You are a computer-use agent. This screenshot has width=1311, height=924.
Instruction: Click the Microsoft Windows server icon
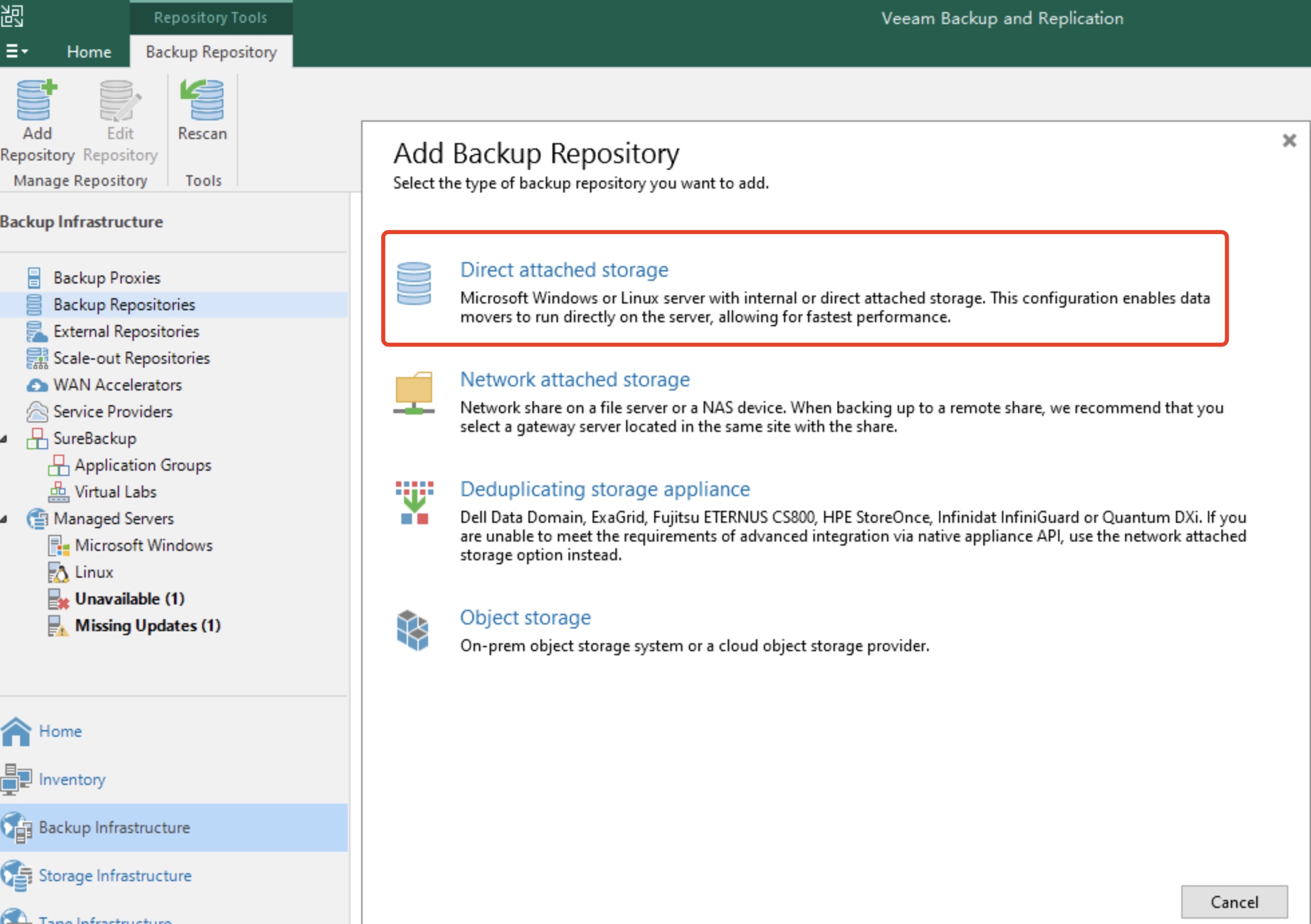(58, 546)
